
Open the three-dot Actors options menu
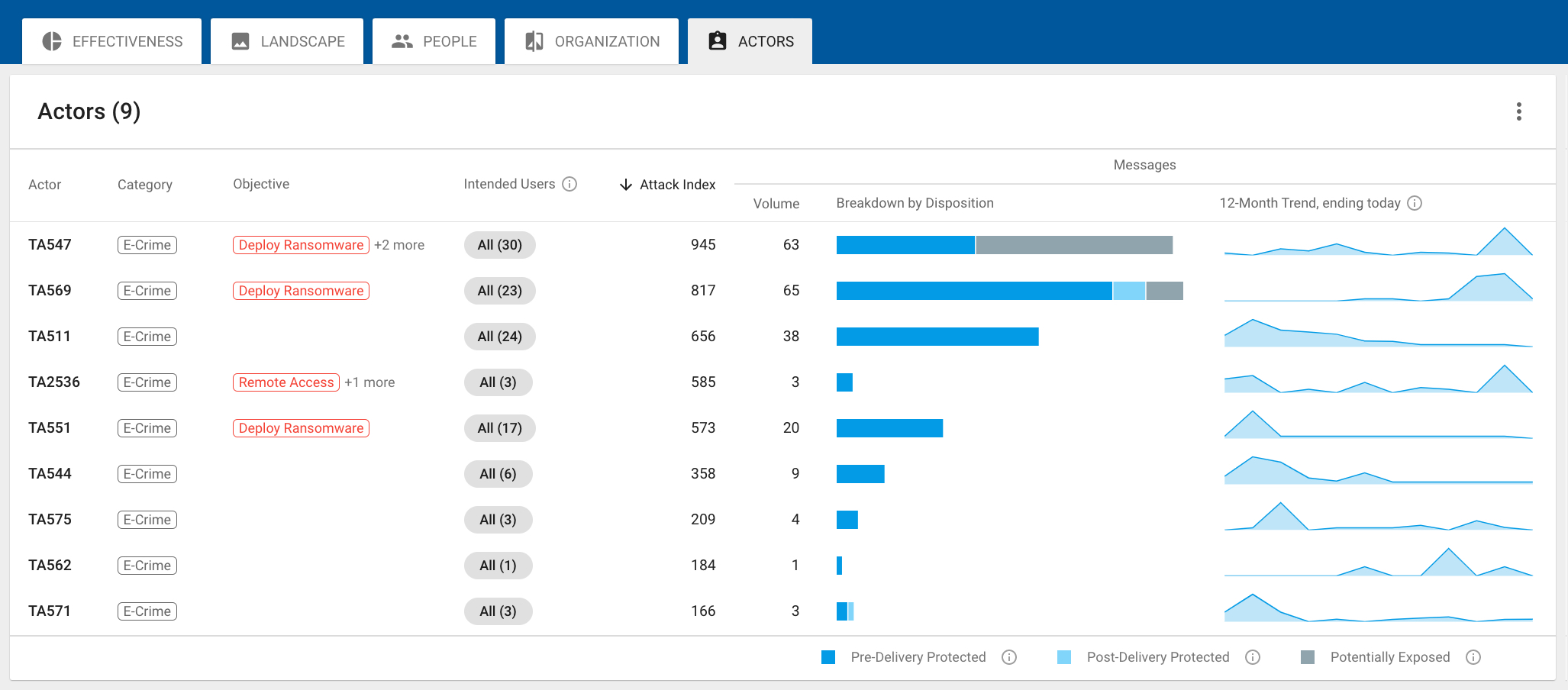pos(1518,111)
